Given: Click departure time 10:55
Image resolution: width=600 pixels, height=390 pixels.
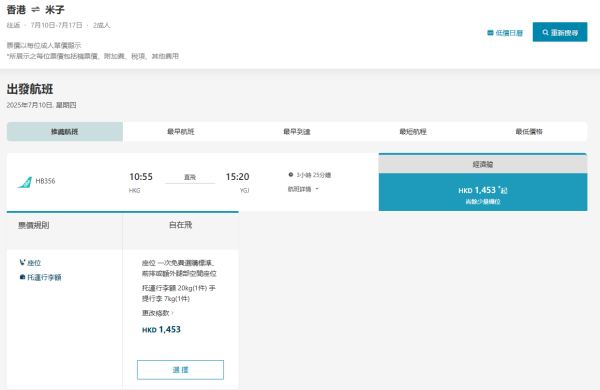Looking at the screenshot, I should pos(141,177).
